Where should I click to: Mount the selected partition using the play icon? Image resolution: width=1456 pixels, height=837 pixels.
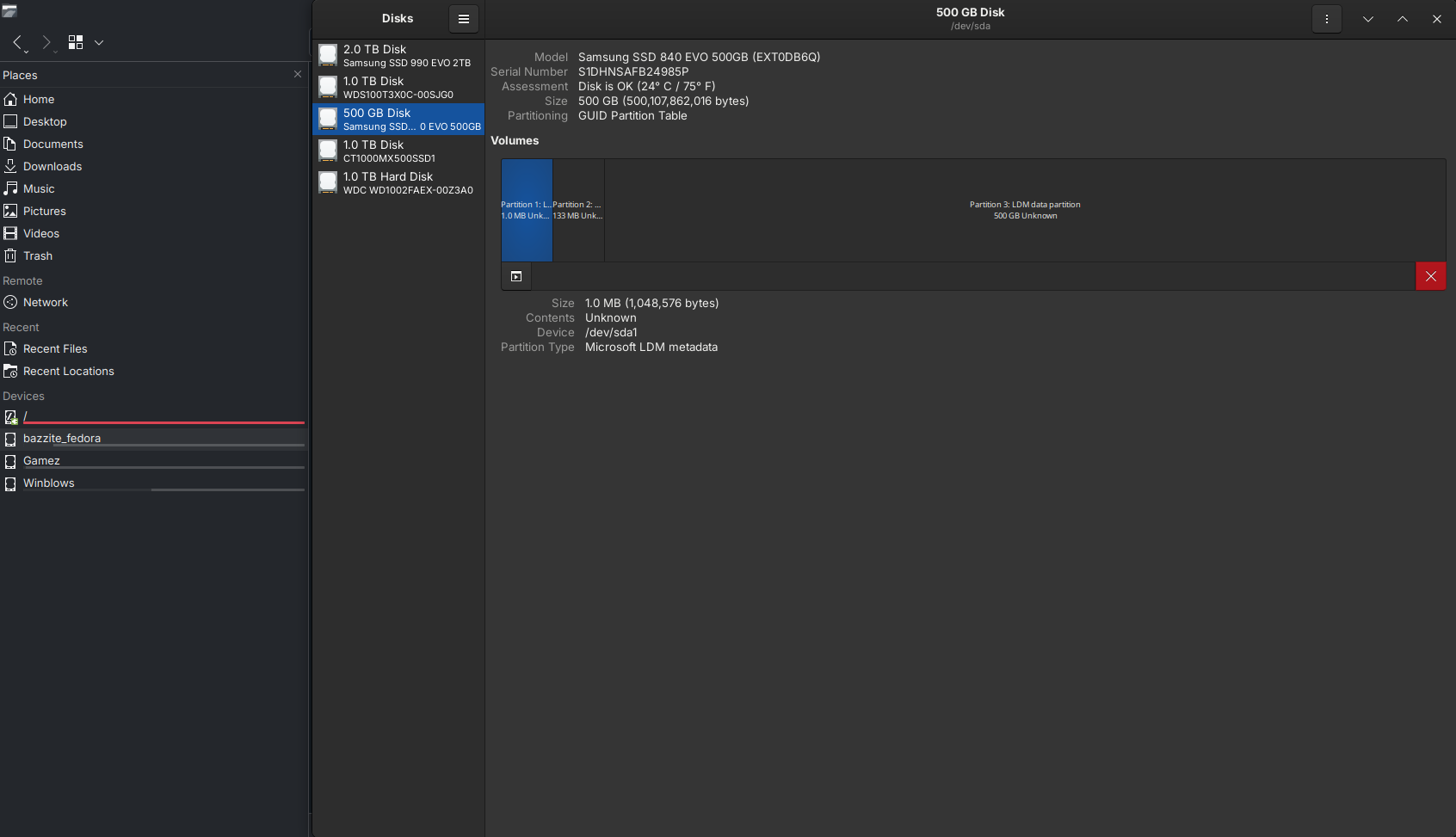[516, 276]
